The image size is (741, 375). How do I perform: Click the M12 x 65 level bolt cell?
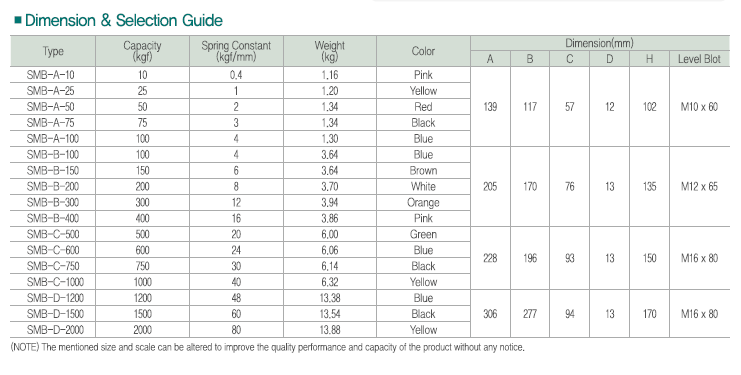point(699,187)
